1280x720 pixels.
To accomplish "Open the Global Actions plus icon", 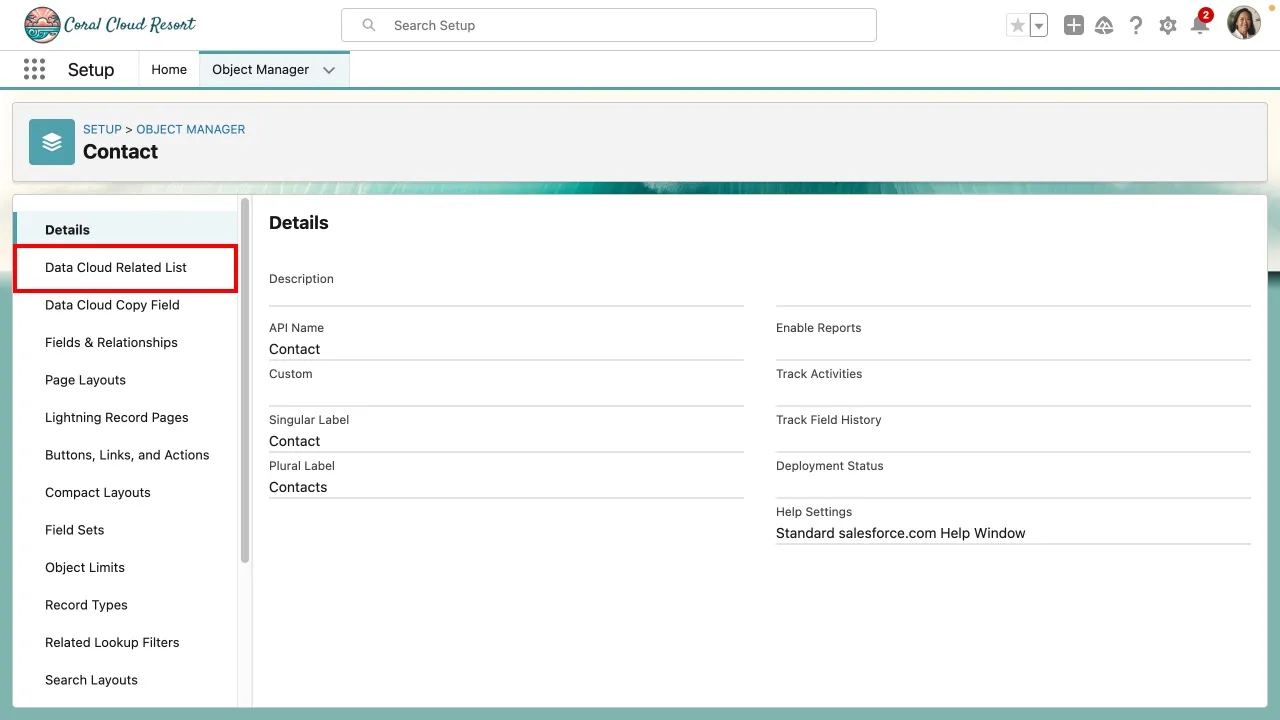I will [1073, 26].
